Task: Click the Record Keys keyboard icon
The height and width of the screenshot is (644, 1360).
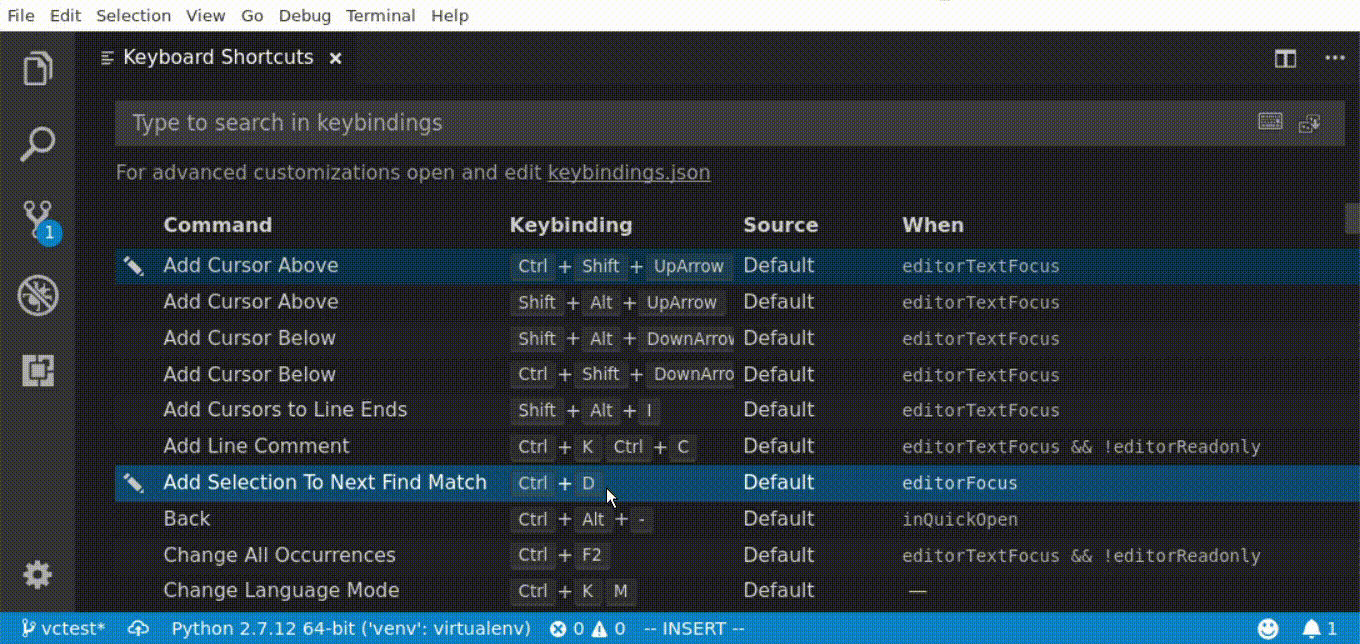Action: pos(1269,121)
